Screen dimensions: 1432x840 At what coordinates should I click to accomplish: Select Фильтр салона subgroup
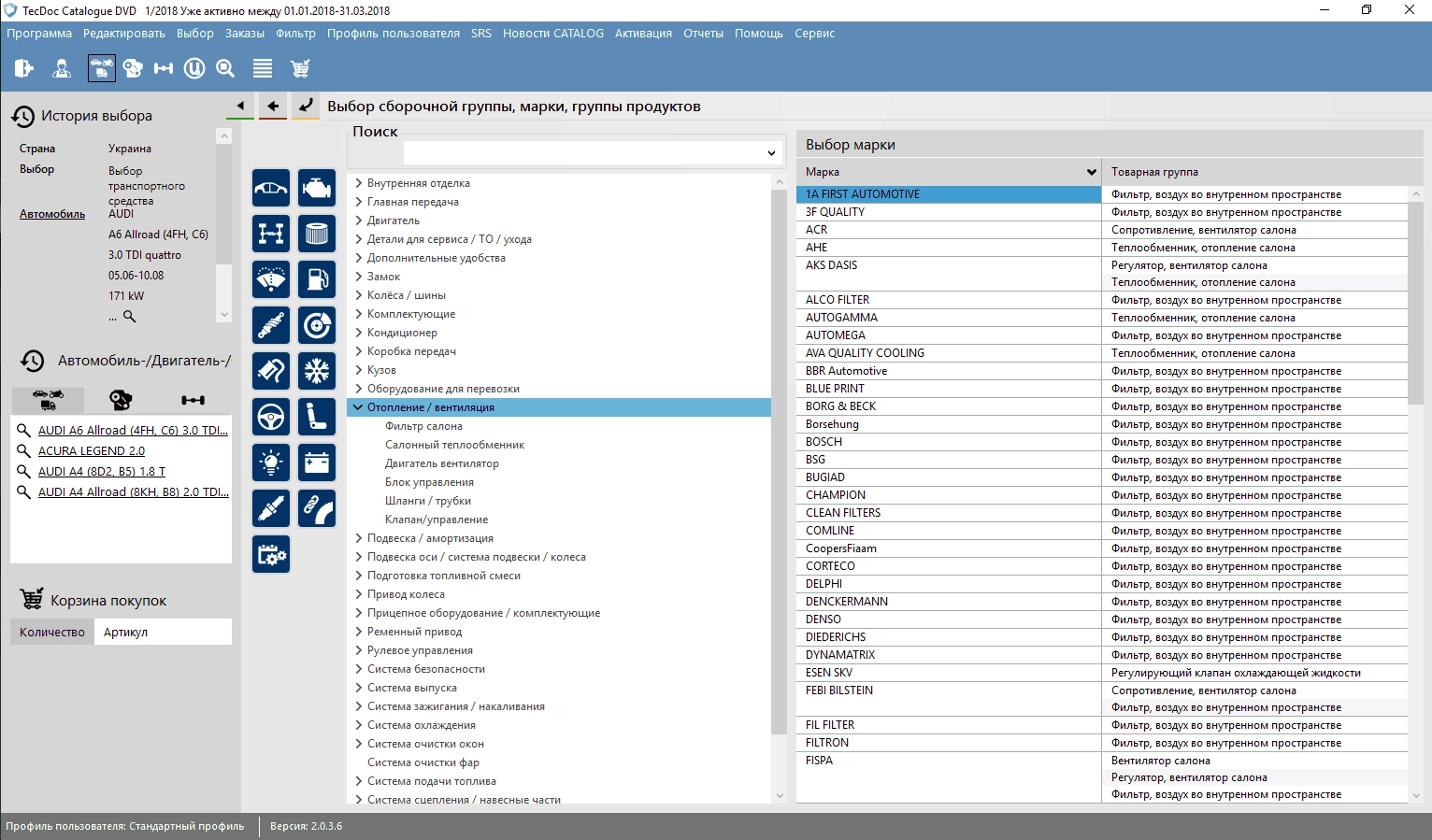pos(423,426)
